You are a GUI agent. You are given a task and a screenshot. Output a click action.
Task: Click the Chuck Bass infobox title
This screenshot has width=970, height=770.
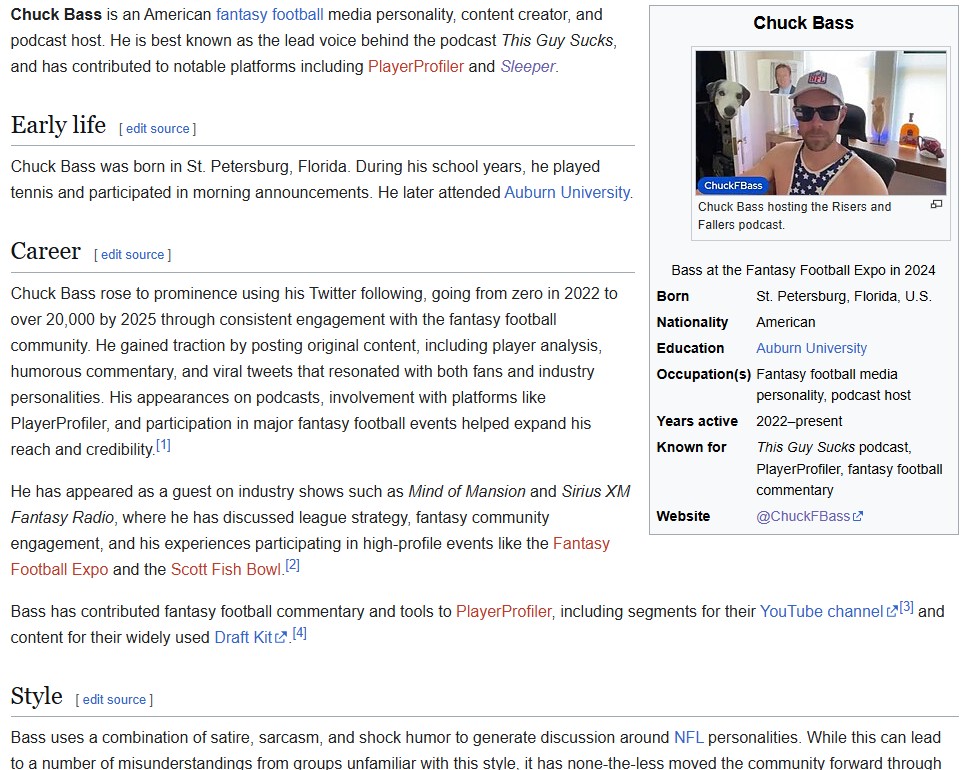(803, 23)
